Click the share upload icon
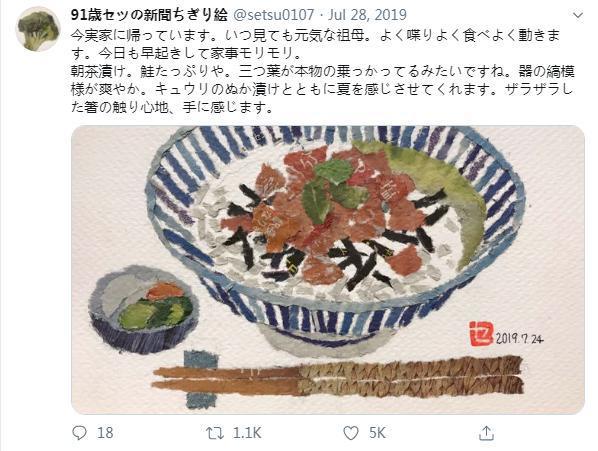The width and height of the screenshot is (598, 451). 486,433
